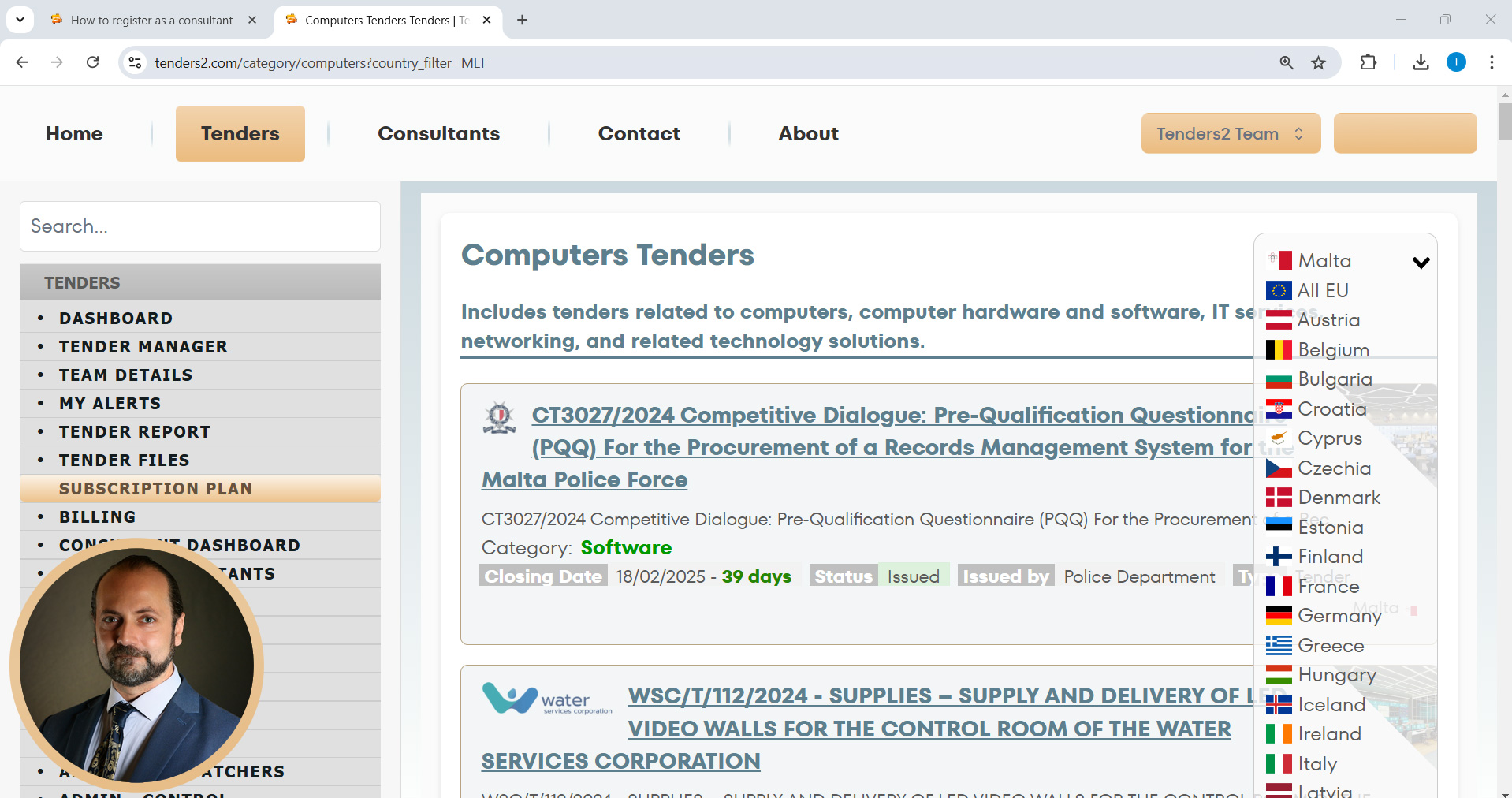Click the zoom magnifier icon in address bar

pyautogui.click(x=1287, y=63)
